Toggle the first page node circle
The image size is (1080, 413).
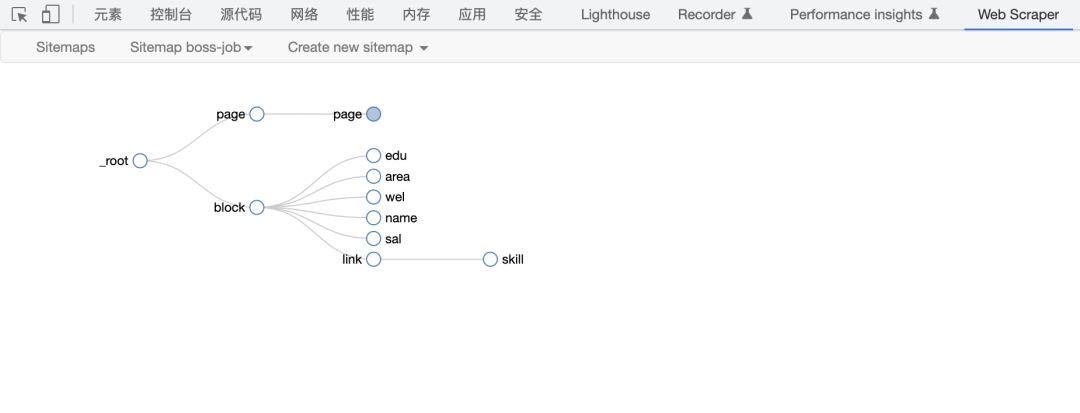(257, 114)
